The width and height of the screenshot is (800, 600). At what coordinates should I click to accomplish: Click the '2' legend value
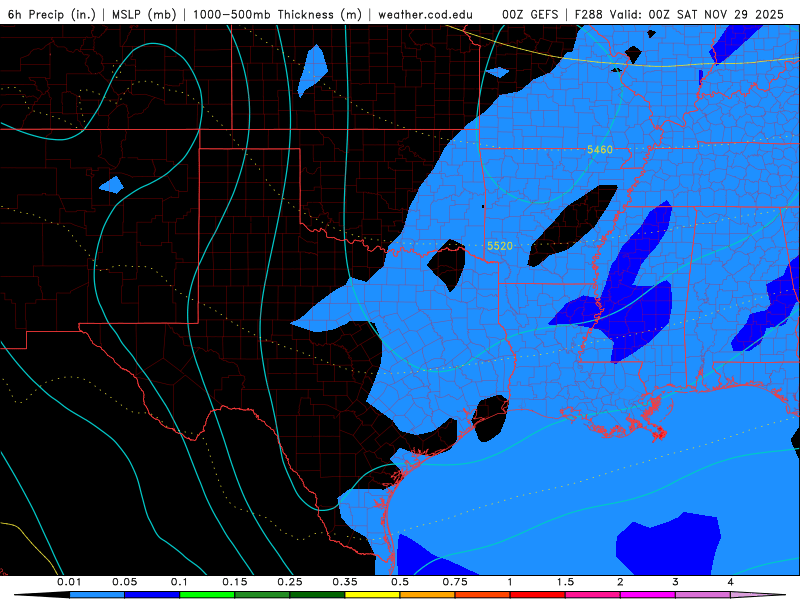pos(620,582)
